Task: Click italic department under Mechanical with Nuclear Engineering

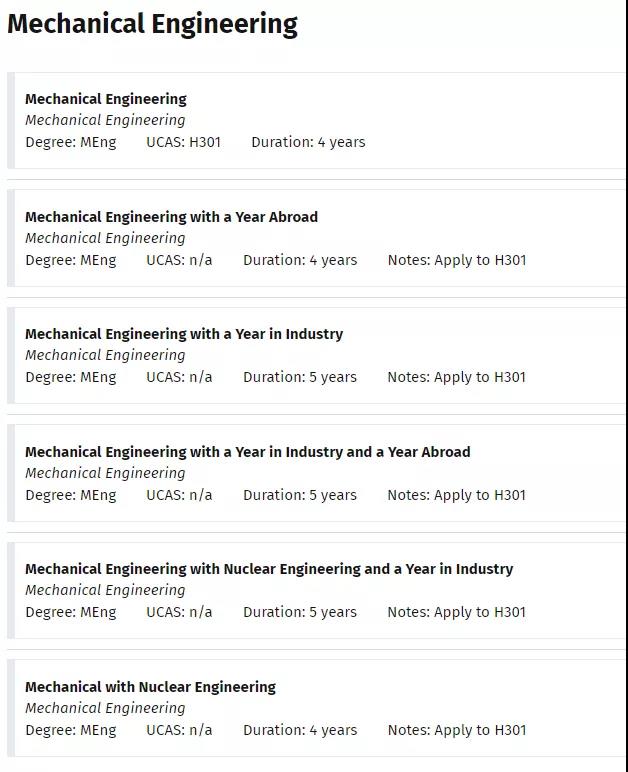Action: tap(105, 708)
